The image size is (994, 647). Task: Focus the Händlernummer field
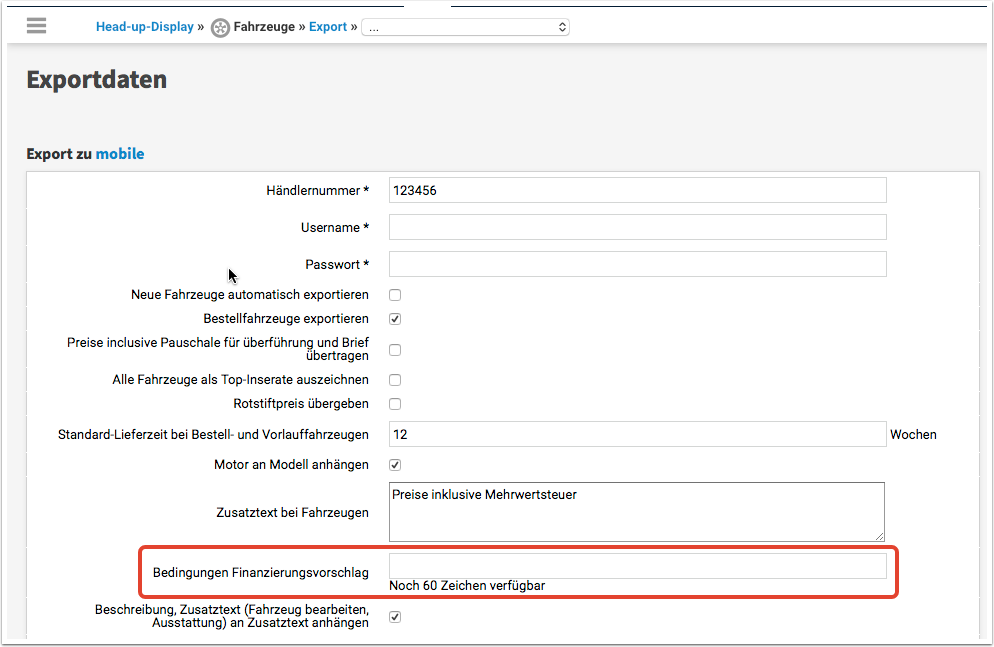(x=637, y=190)
